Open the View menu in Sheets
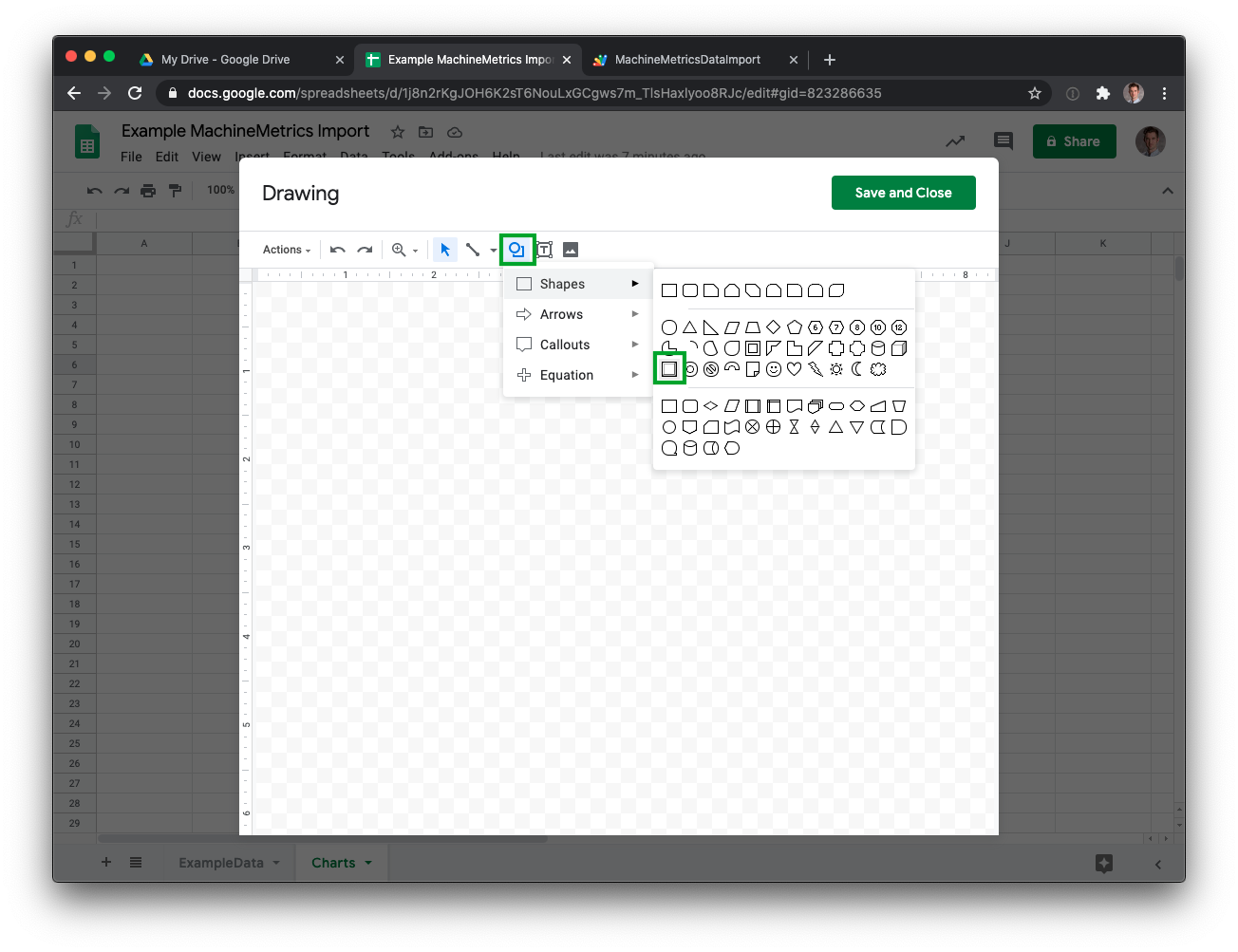The width and height of the screenshot is (1238, 952). pyautogui.click(x=206, y=157)
